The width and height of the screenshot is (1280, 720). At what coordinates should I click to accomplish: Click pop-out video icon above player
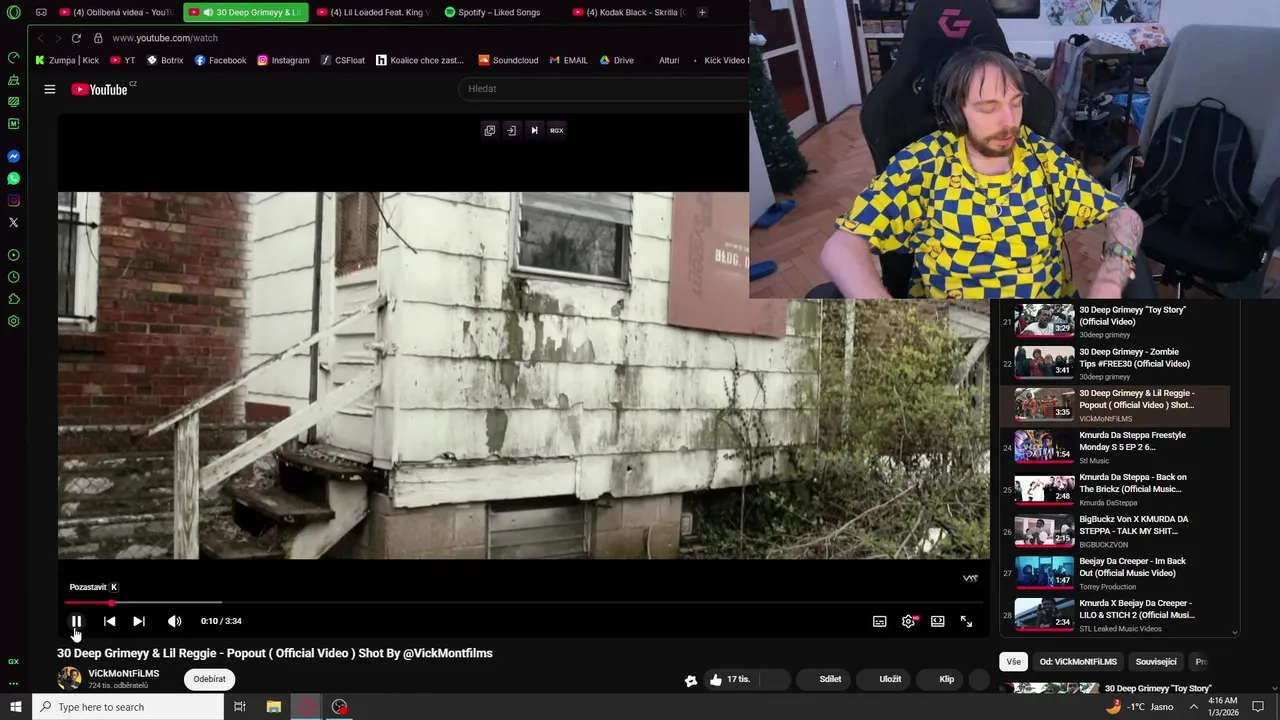(x=490, y=130)
